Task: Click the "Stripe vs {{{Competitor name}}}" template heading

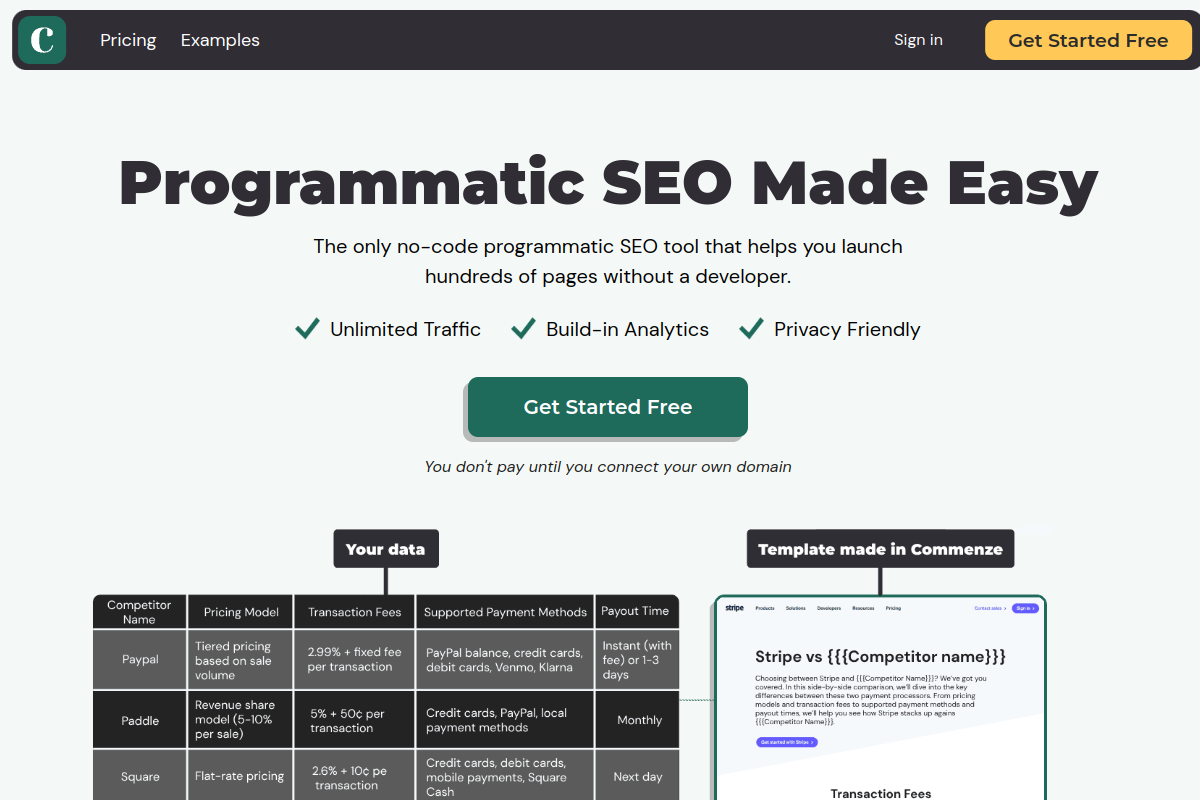Action: tap(880, 657)
